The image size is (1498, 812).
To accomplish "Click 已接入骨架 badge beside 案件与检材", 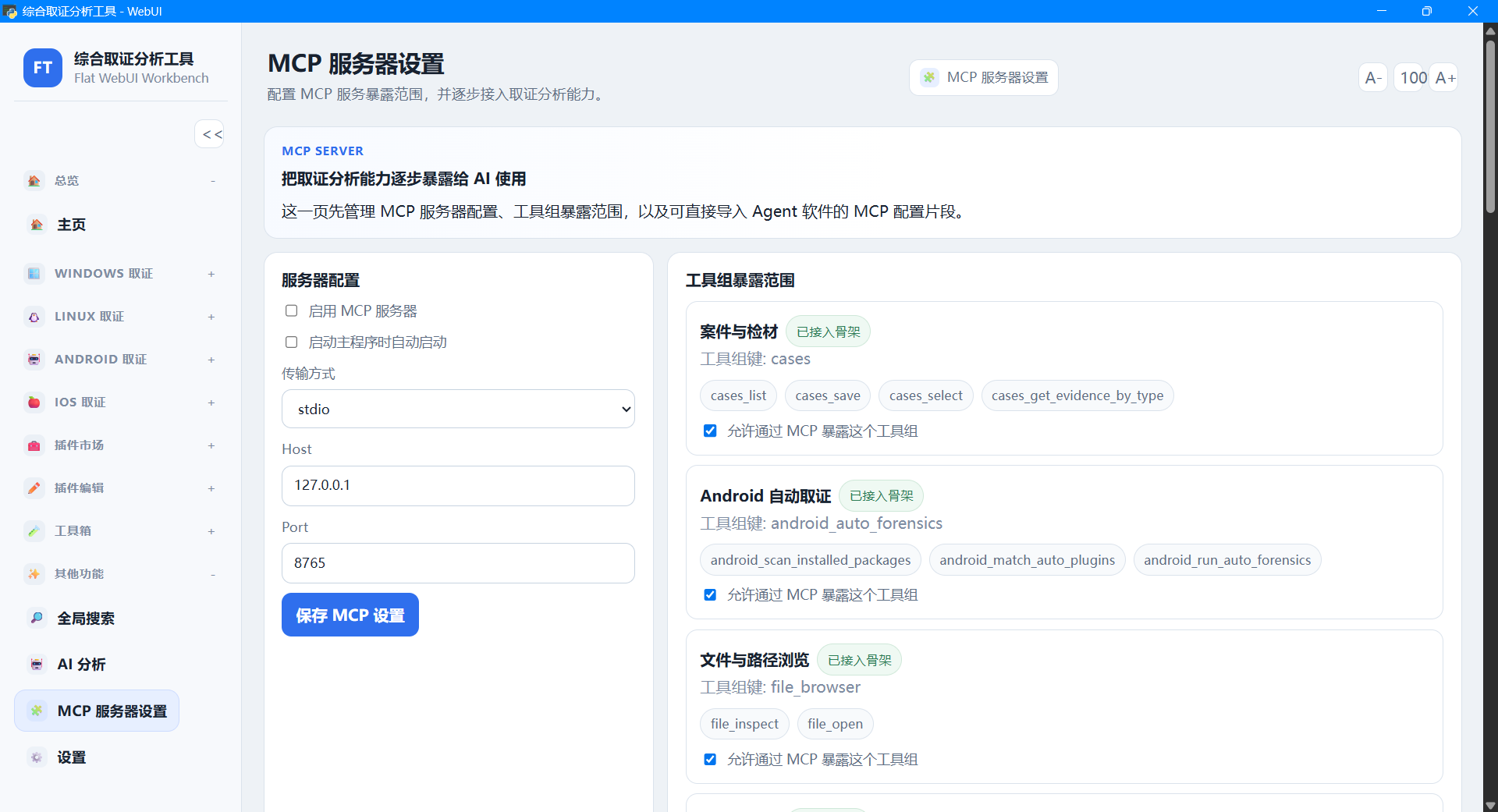I will [x=828, y=332].
